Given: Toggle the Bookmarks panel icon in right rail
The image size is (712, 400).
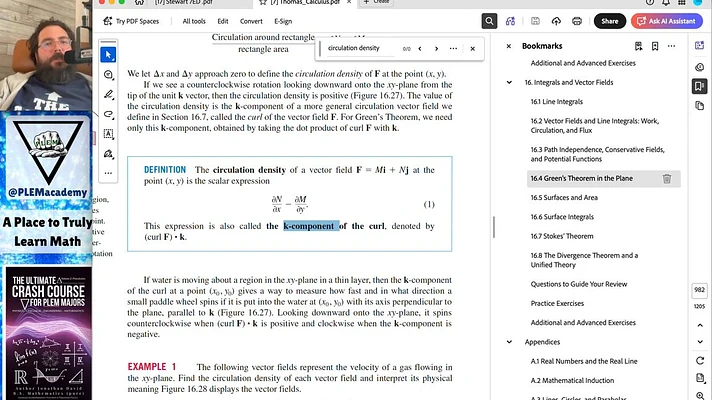Looking at the screenshot, I should coord(699,86).
